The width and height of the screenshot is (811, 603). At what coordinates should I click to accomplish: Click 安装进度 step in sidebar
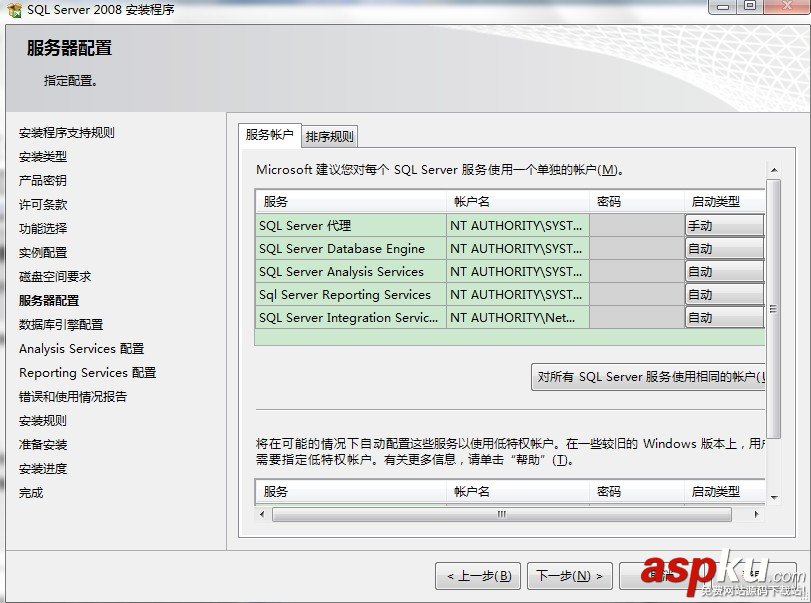43,469
